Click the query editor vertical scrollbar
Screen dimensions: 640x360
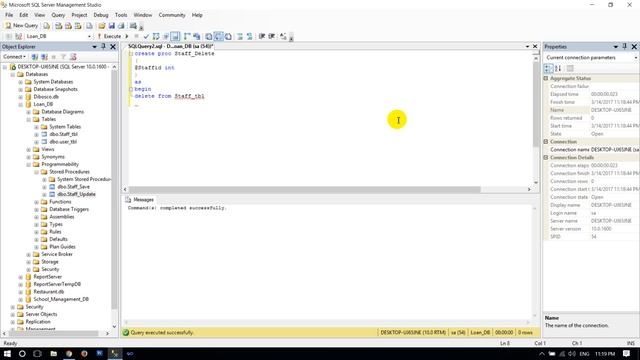(536, 104)
